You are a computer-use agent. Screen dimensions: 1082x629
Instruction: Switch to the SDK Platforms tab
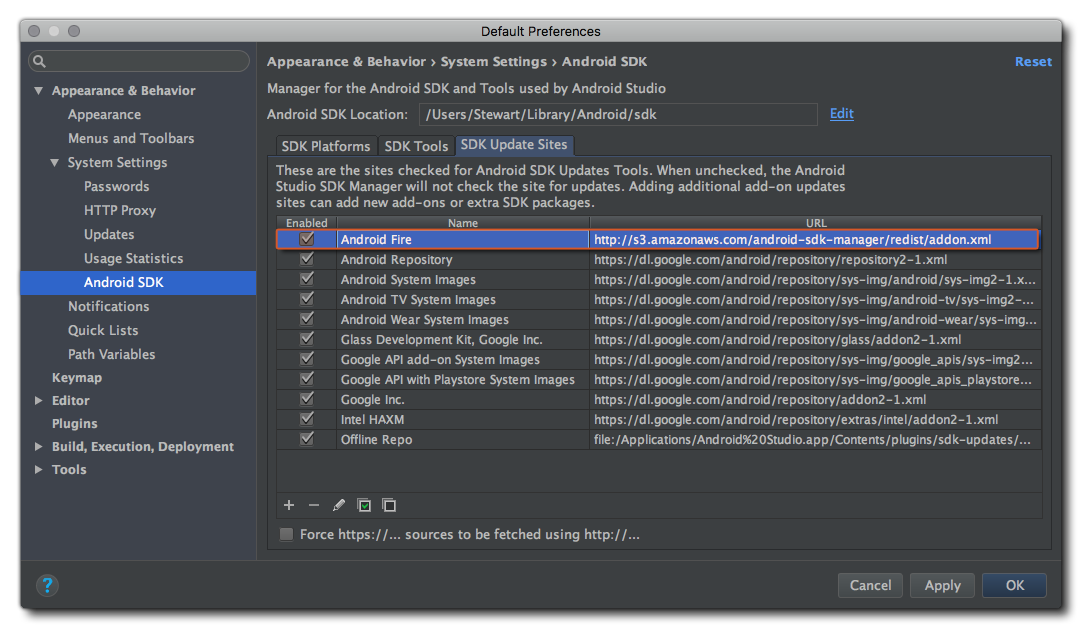coord(326,146)
